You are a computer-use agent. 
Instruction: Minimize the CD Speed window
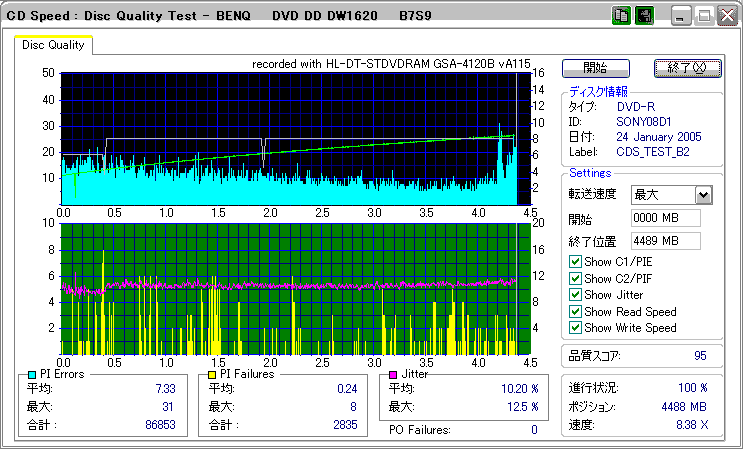pos(681,16)
